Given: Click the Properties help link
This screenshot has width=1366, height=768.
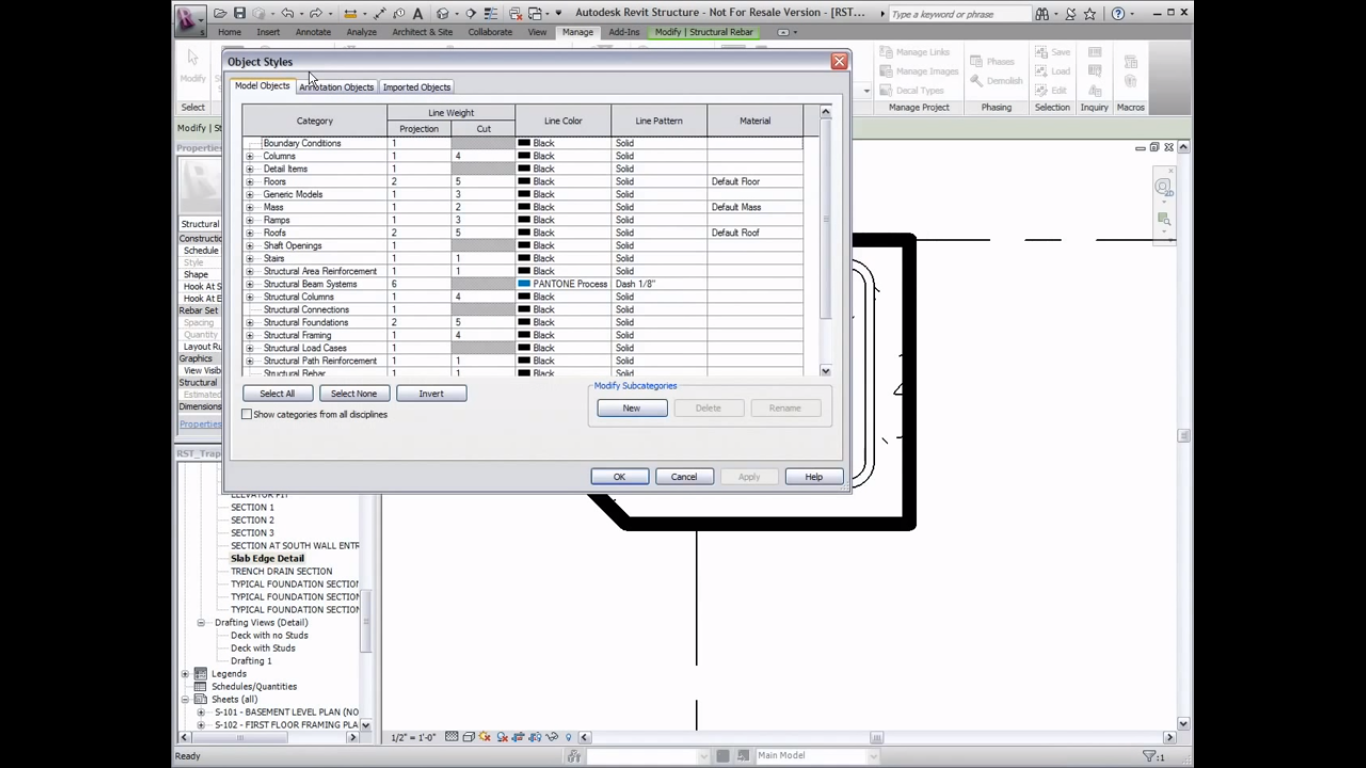Looking at the screenshot, I should pos(200,424).
